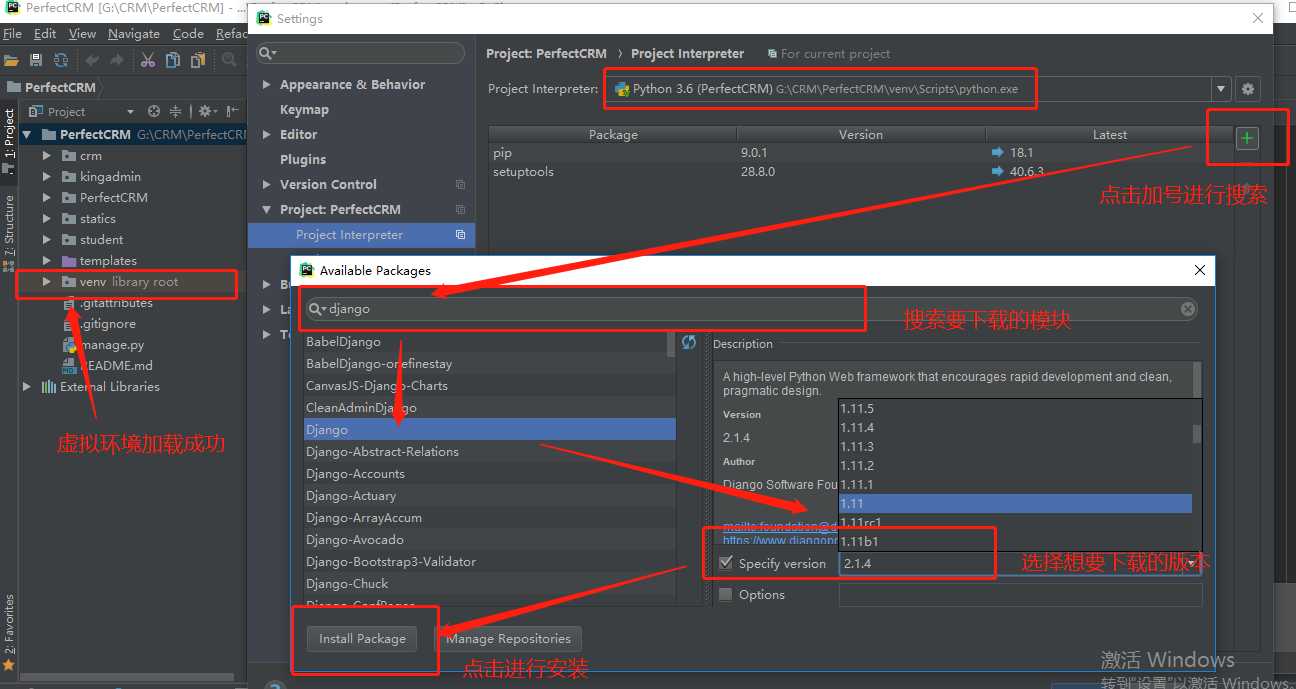Select the Keymap settings item
The height and width of the screenshot is (689, 1296).
304,110
